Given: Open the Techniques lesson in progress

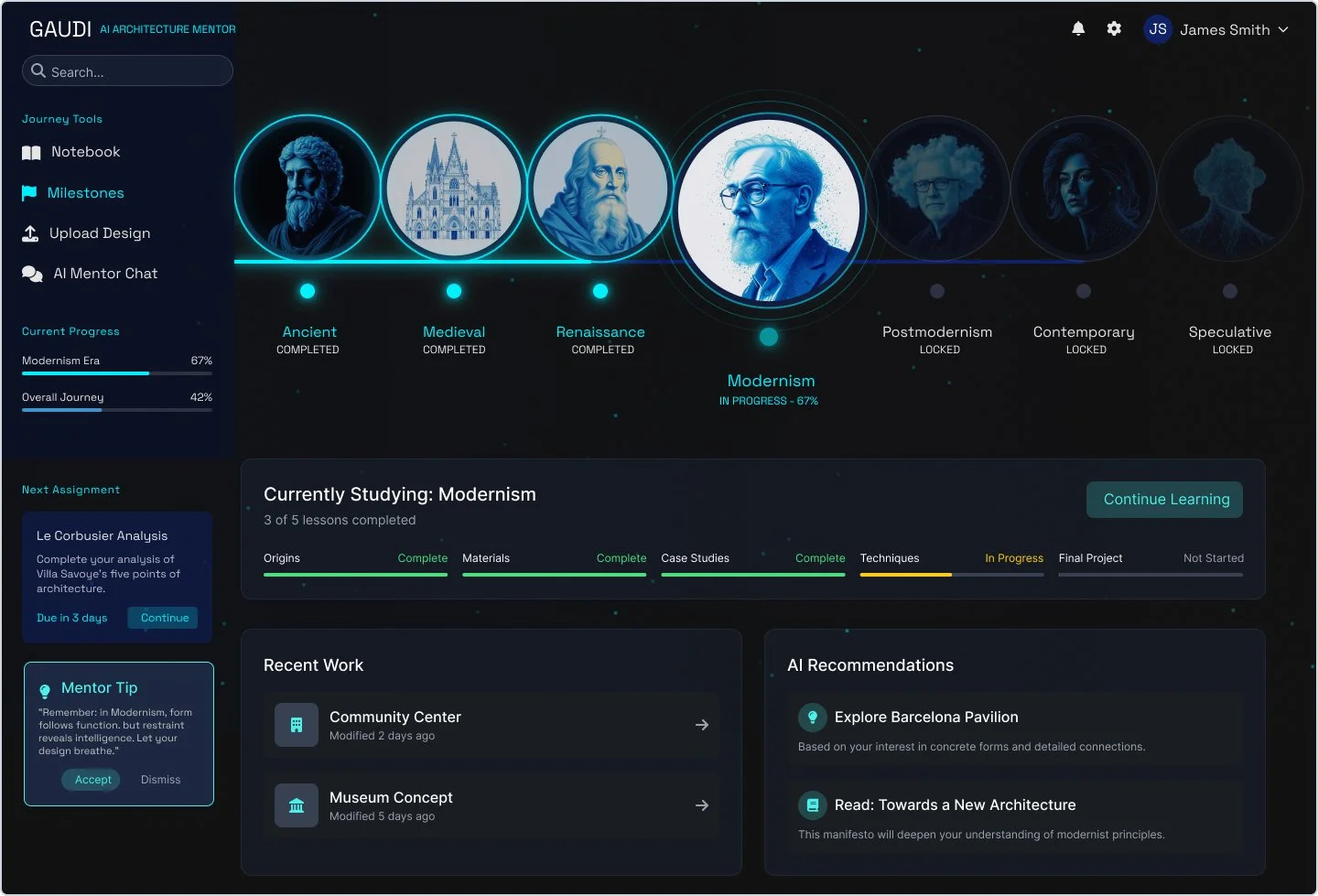Looking at the screenshot, I should pos(952,563).
